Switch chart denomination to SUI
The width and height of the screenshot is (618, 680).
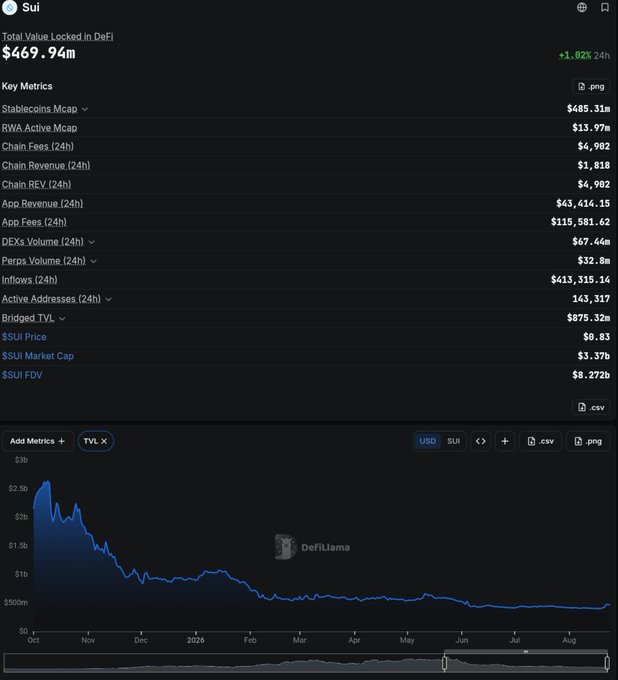453,441
